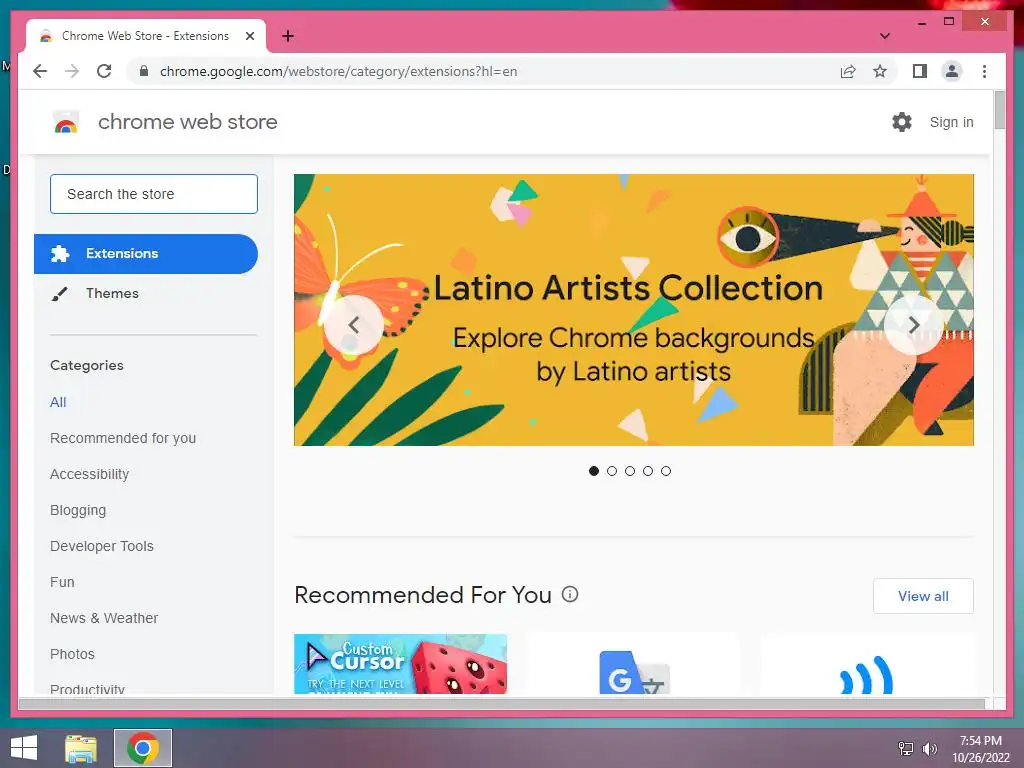Open web store settings gear

902,122
